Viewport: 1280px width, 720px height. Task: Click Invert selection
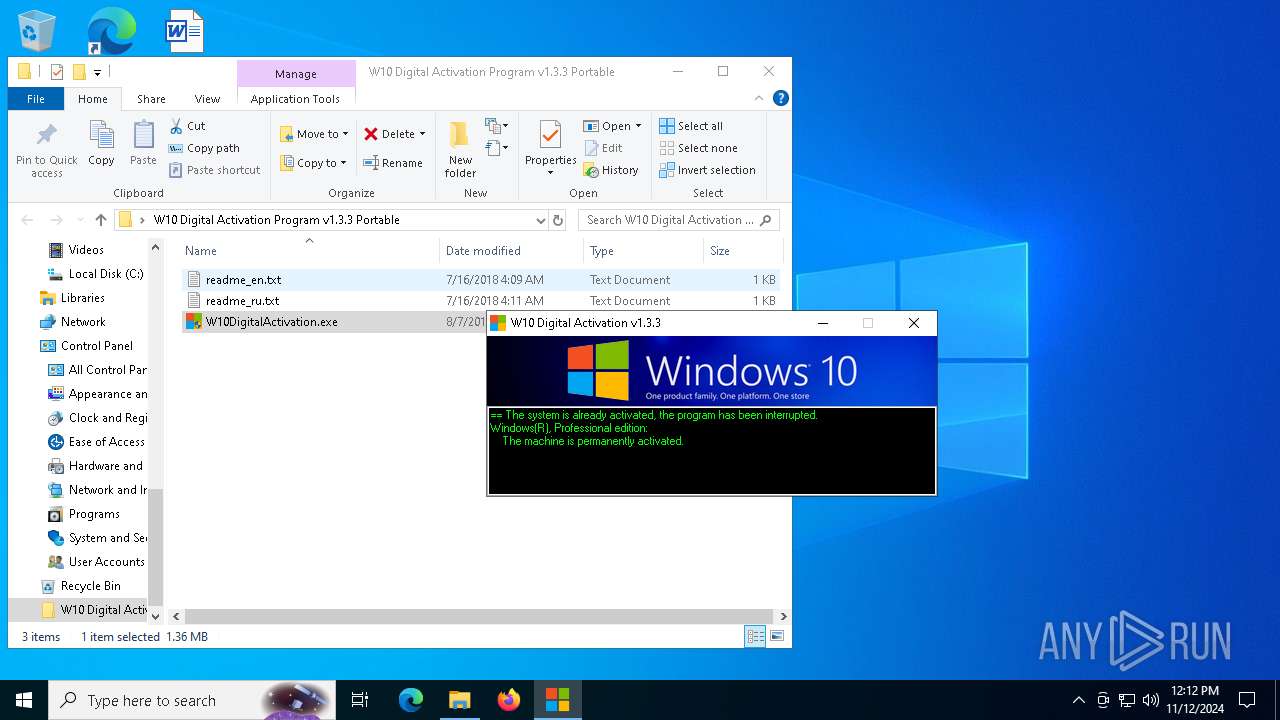point(707,170)
